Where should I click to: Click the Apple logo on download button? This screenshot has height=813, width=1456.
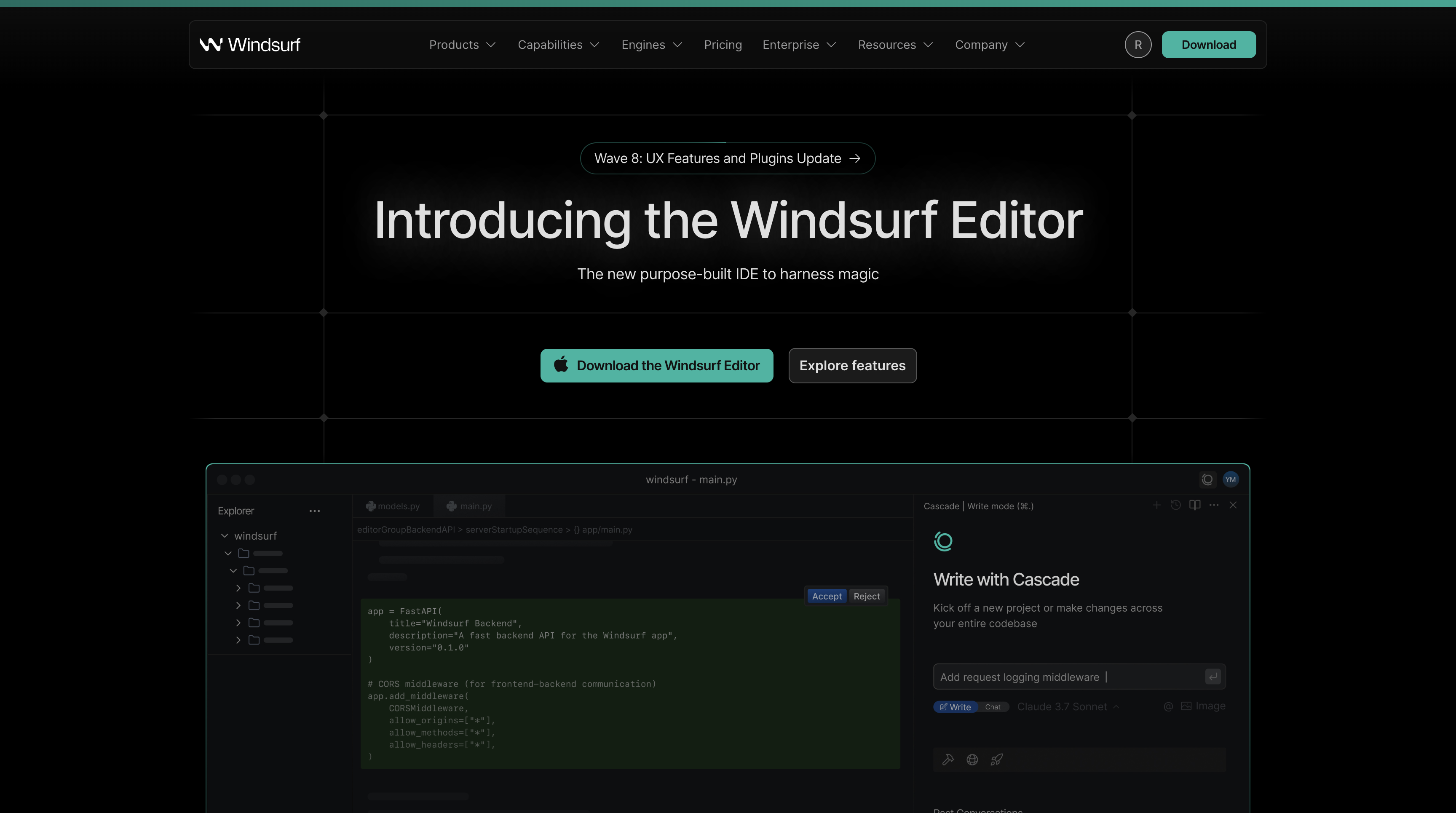coord(561,364)
